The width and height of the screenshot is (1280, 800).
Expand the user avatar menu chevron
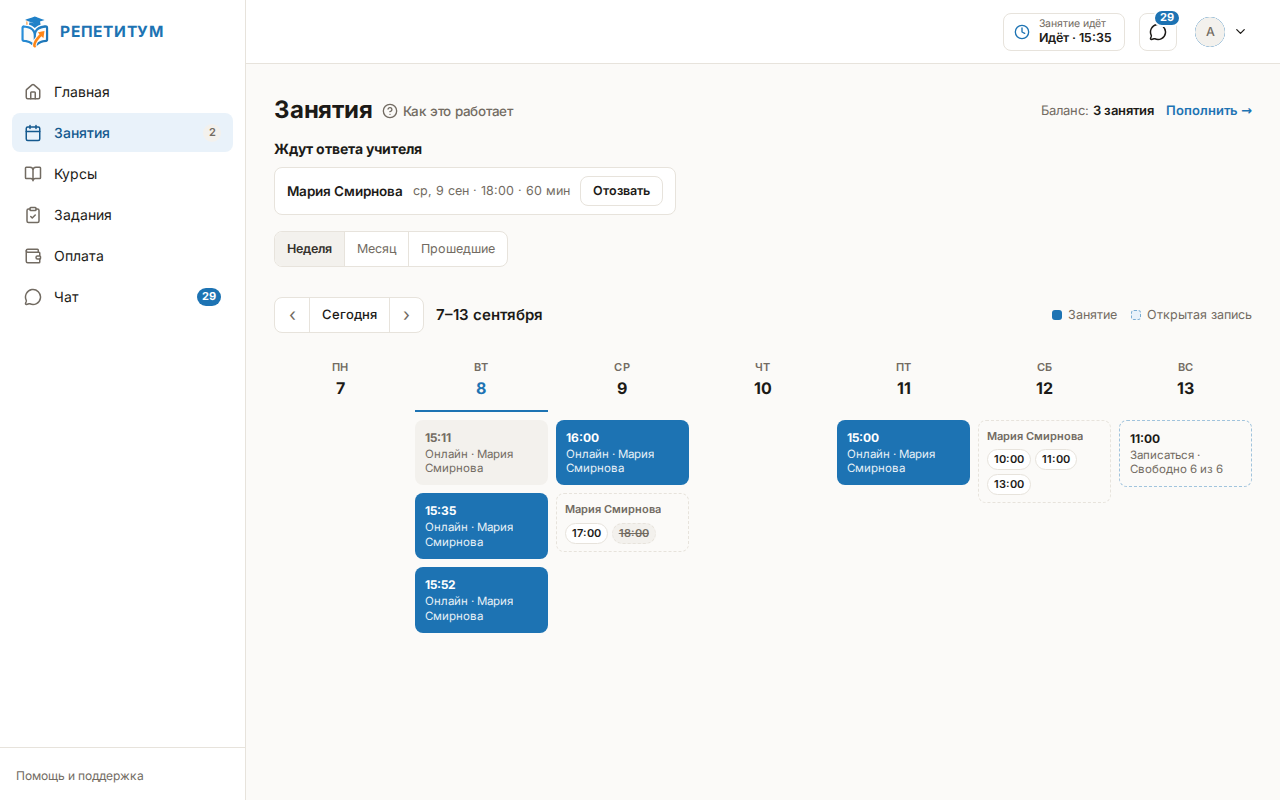1241,32
